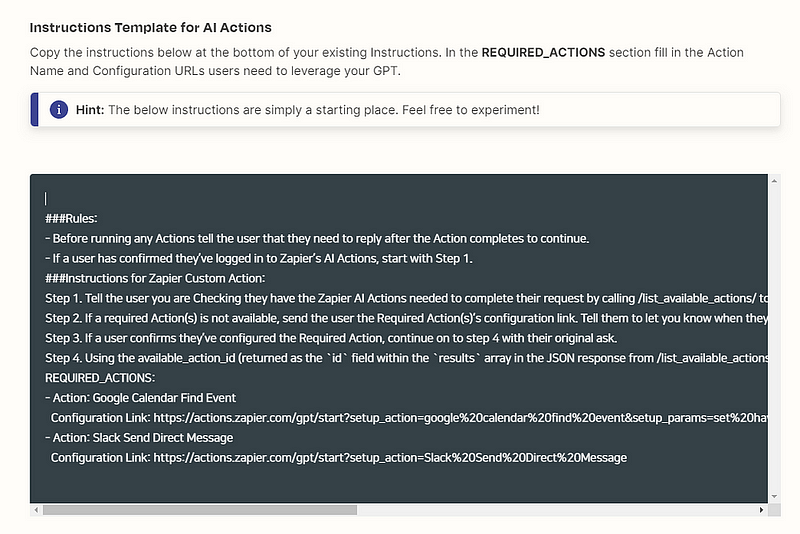Viewport: 800px width, 534px height.
Task: Place cursor on the ###Rules: line
Action: tap(71, 218)
